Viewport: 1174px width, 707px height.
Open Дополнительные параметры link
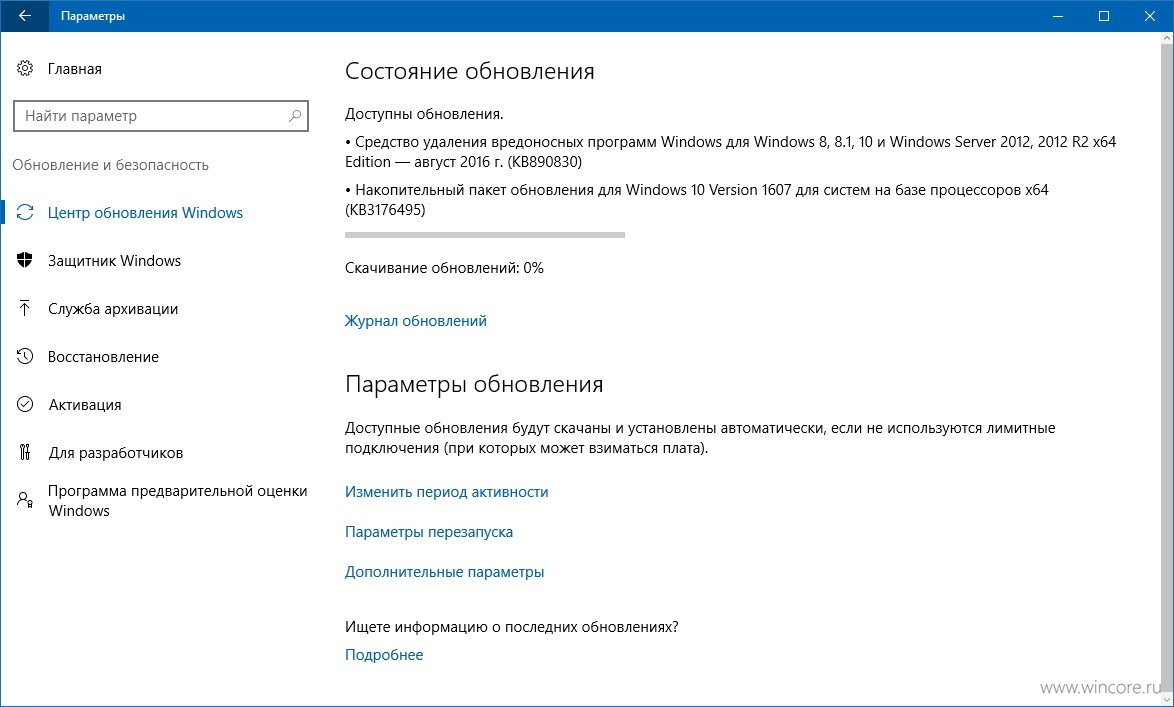[444, 571]
